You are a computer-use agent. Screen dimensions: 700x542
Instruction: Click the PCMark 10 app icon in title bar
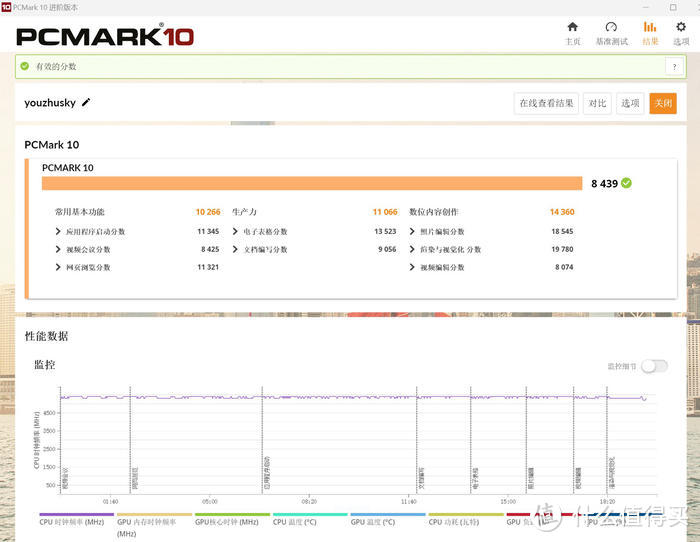[6, 7]
